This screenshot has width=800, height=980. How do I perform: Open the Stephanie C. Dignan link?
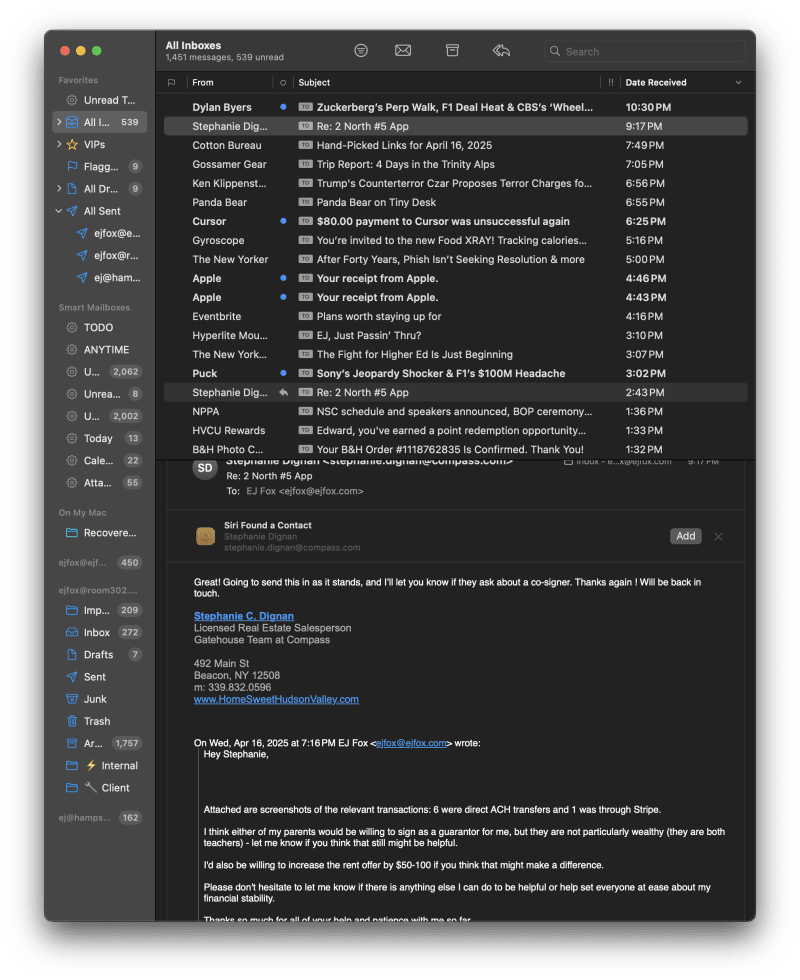click(243, 616)
